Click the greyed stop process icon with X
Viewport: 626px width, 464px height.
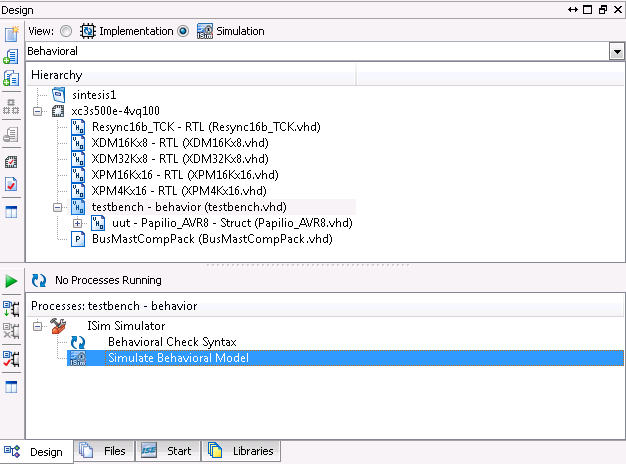(x=11, y=331)
